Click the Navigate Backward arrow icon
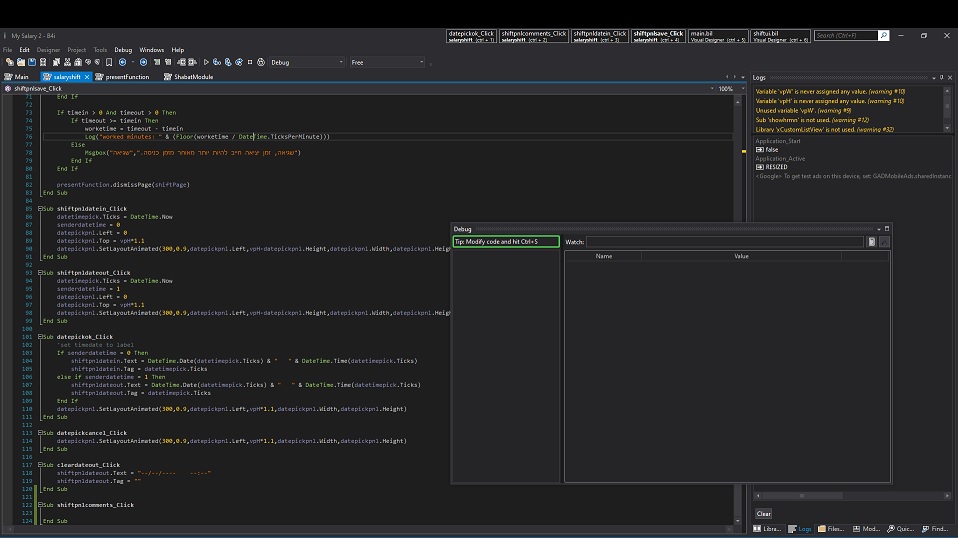Screen dimensions: 958x538 coord(123,62)
